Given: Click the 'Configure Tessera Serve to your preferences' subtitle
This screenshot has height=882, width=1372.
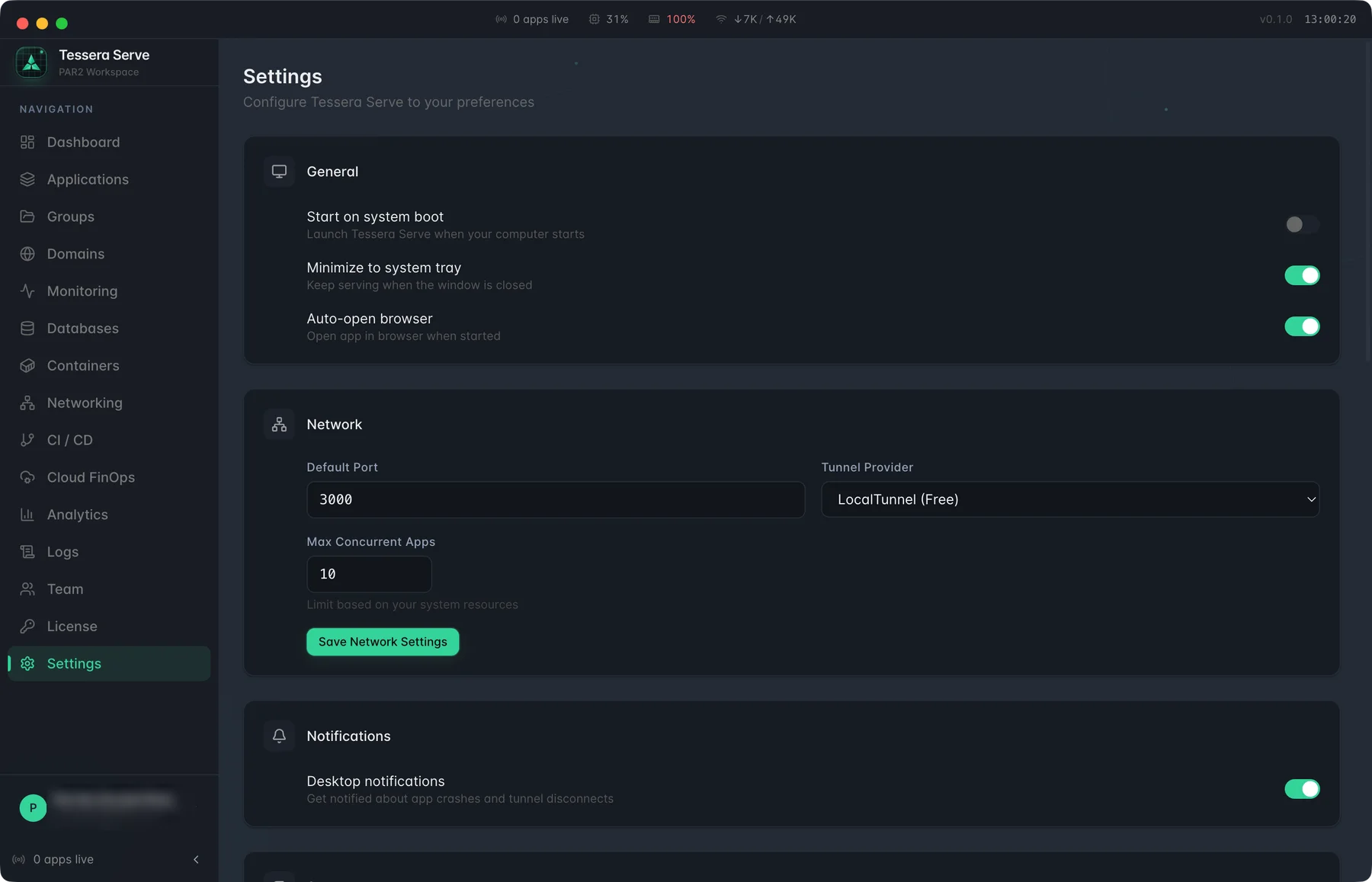Looking at the screenshot, I should [x=389, y=102].
